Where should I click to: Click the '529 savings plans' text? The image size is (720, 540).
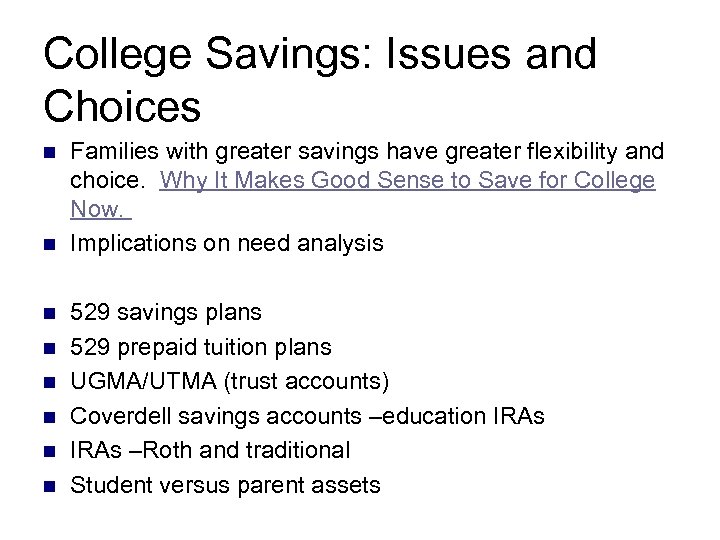(x=166, y=313)
